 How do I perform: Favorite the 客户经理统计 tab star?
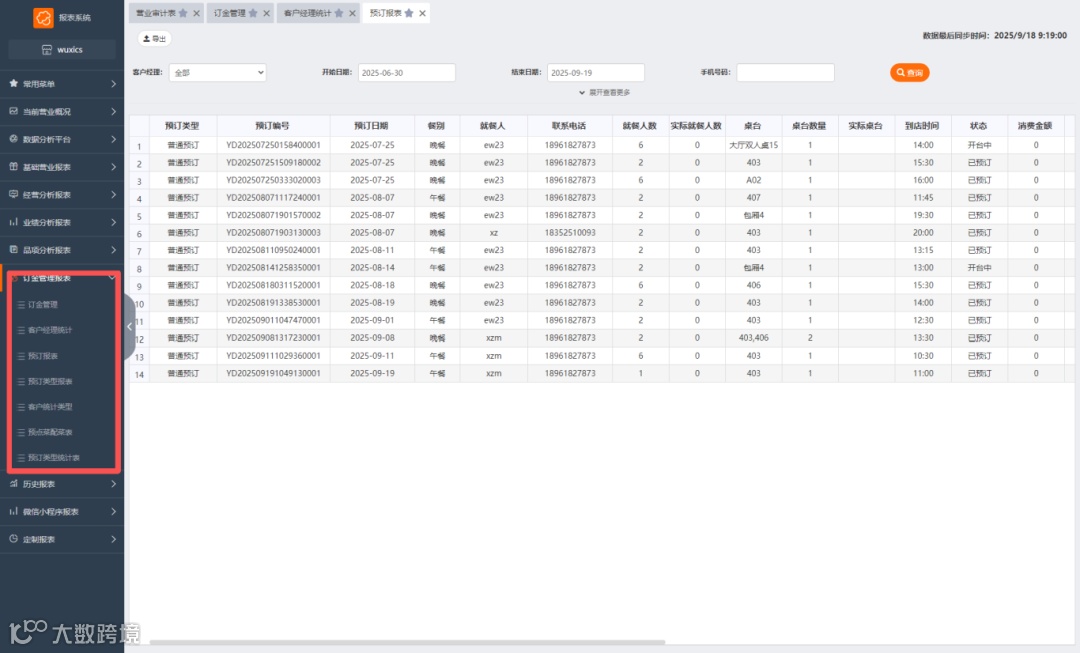[339, 13]
